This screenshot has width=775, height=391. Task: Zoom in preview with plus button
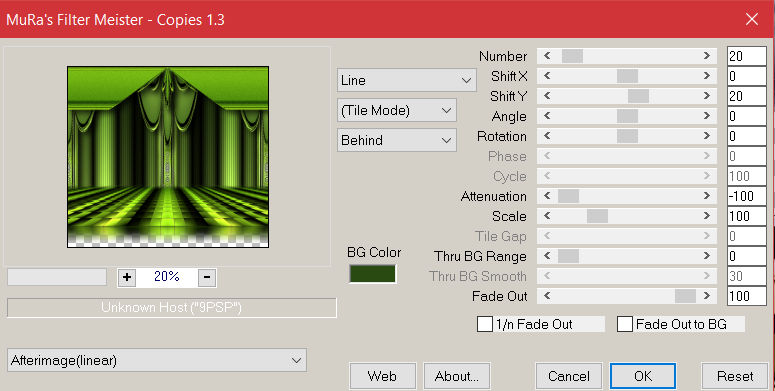[127, 277]
